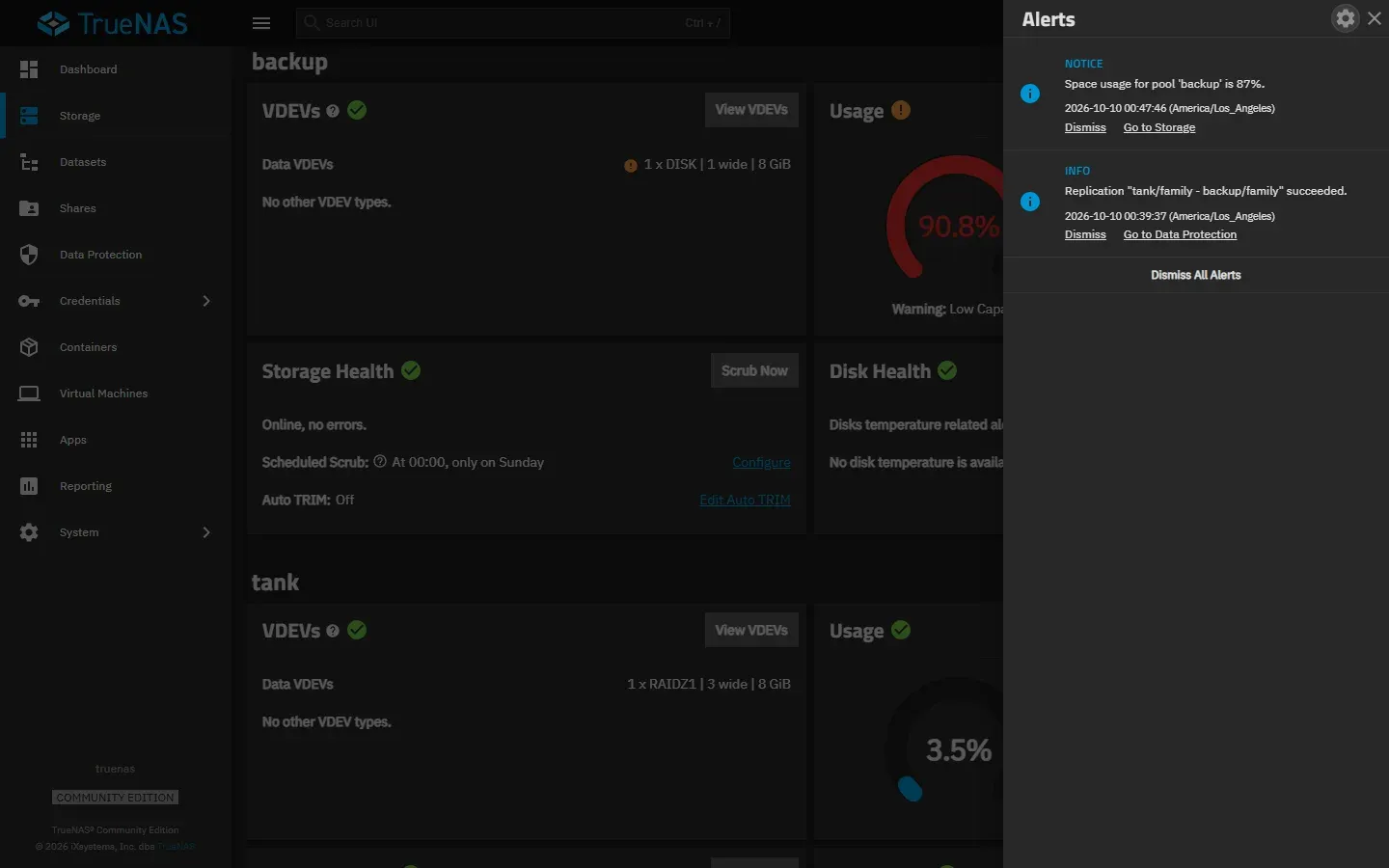Expand the System submenu chevron

[x=206, y=532]
